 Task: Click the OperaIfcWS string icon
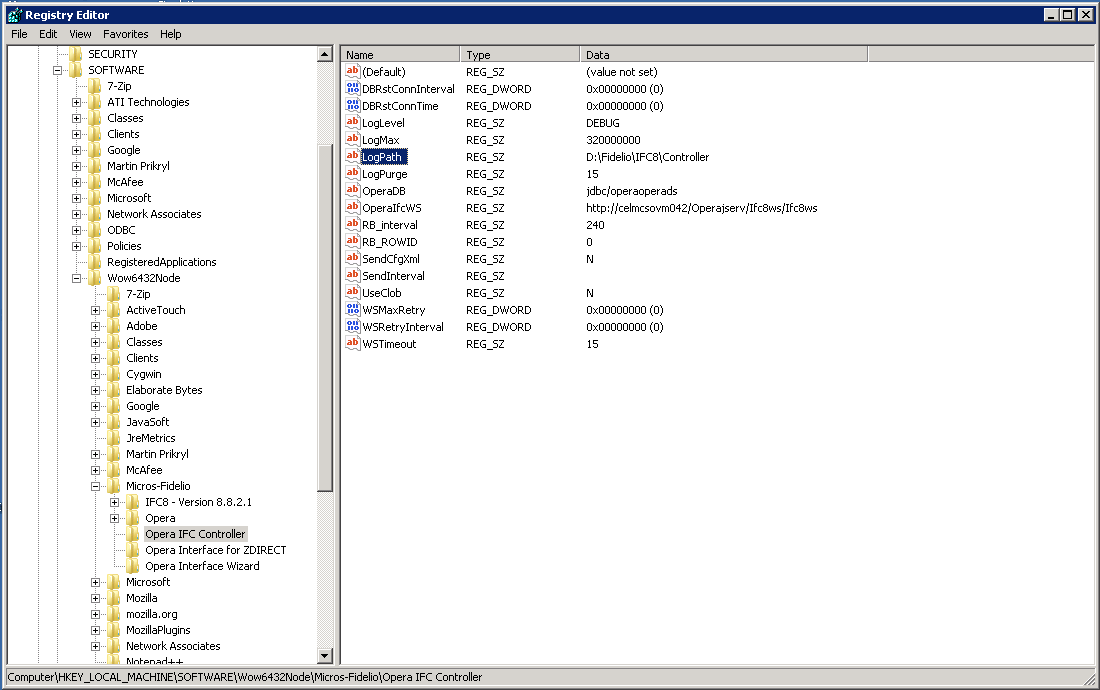352,208
